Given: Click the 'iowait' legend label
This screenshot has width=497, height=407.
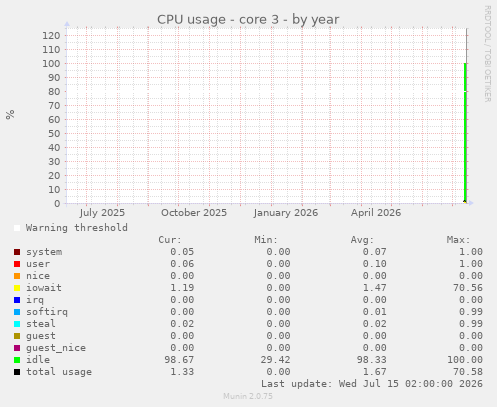Looking at the screenshot, I should [x=44, y=288].
